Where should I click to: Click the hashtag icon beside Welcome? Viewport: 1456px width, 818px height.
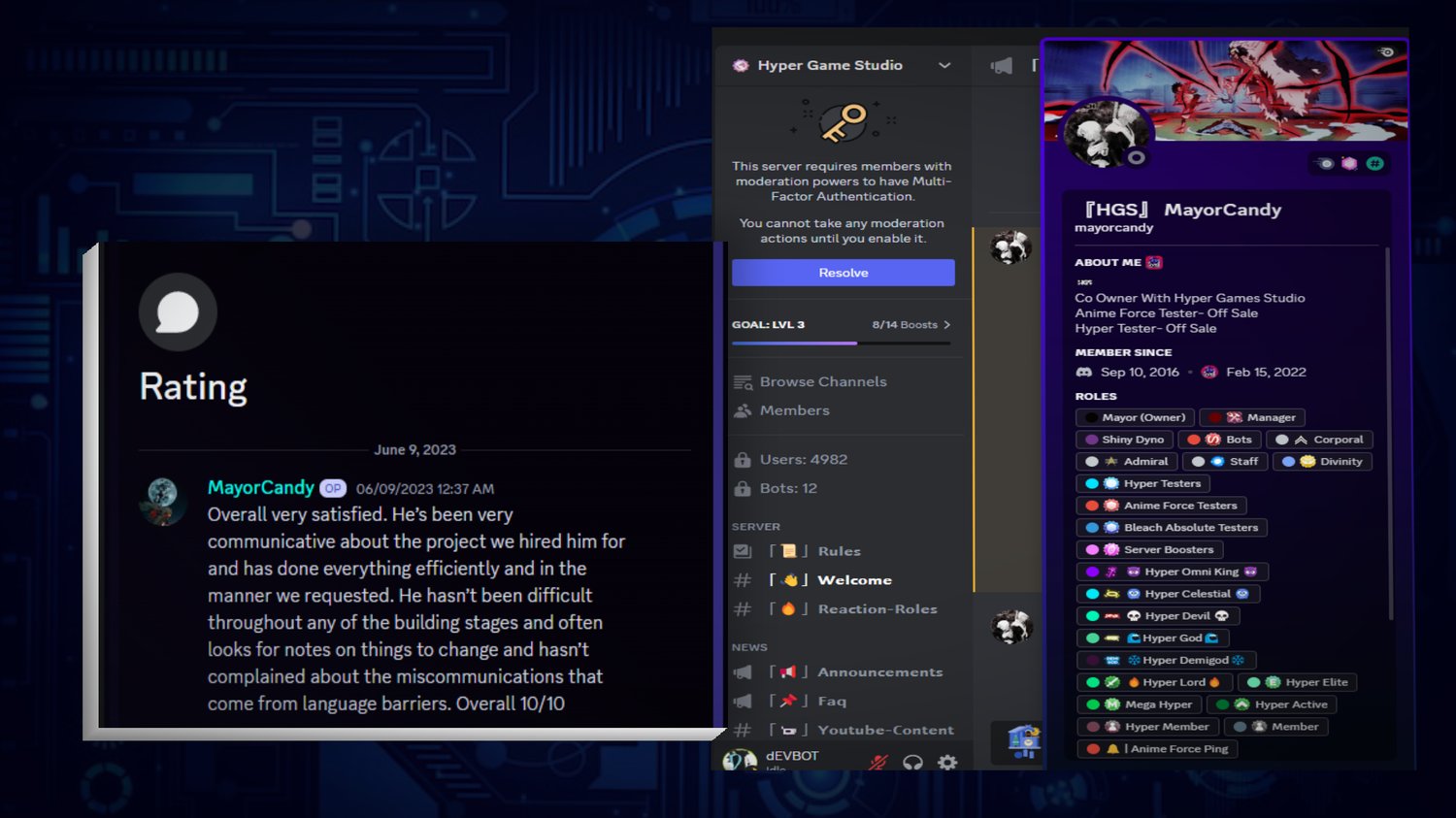click(743, 580)
